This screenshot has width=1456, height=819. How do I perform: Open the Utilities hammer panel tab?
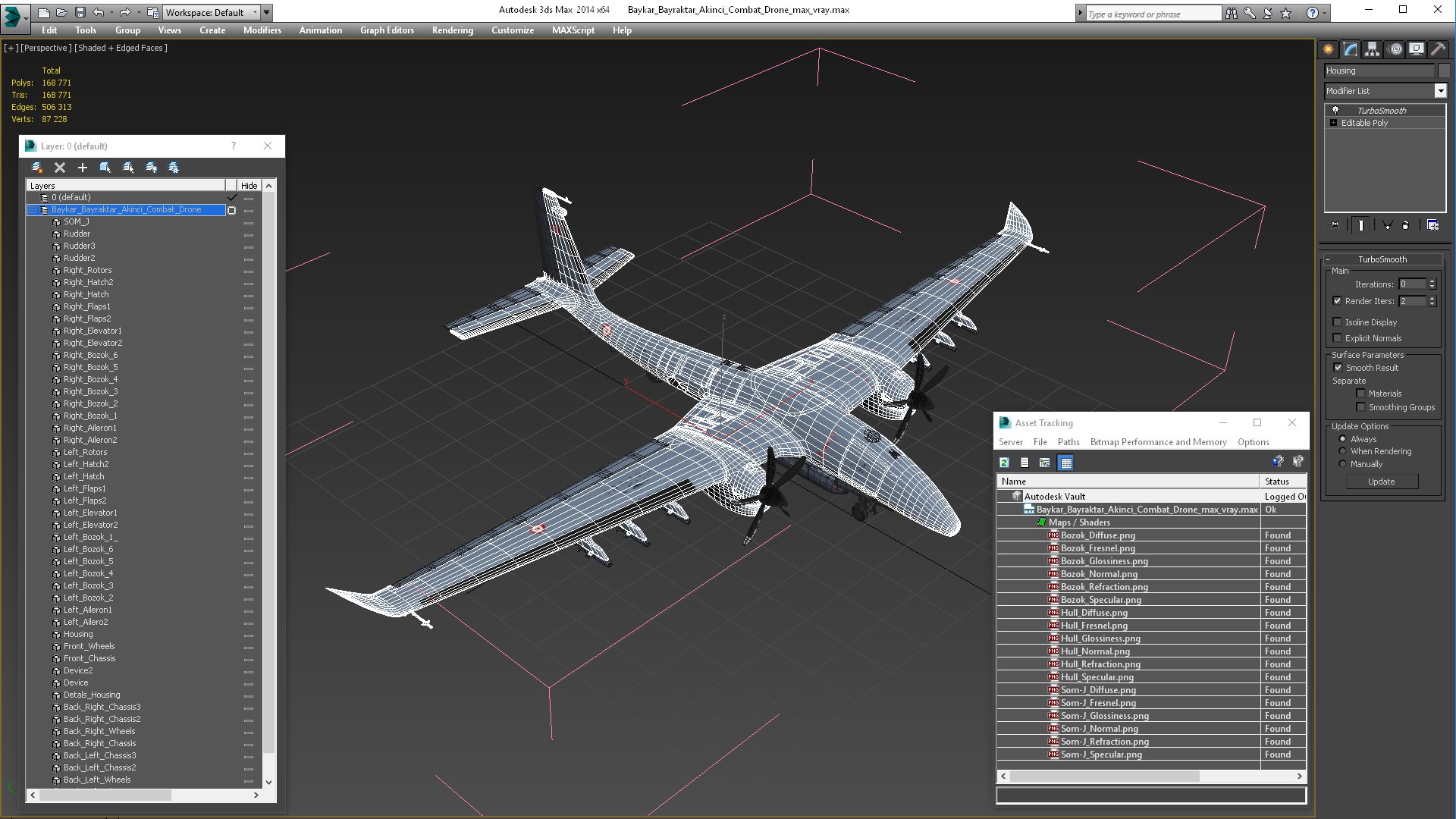click(x=1438, y=49)
